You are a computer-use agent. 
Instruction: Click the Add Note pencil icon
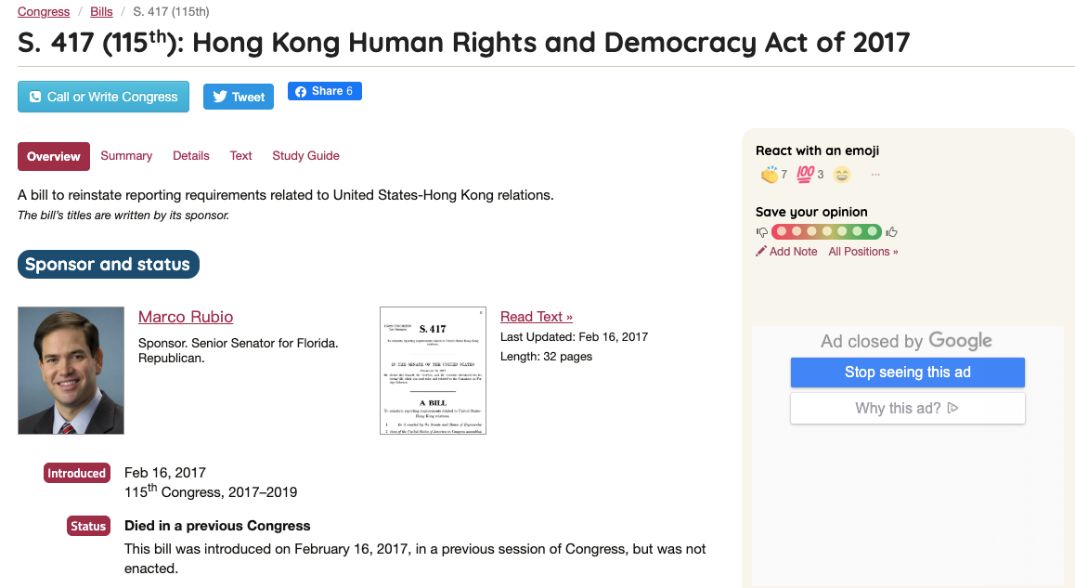[x=762, y=252]
